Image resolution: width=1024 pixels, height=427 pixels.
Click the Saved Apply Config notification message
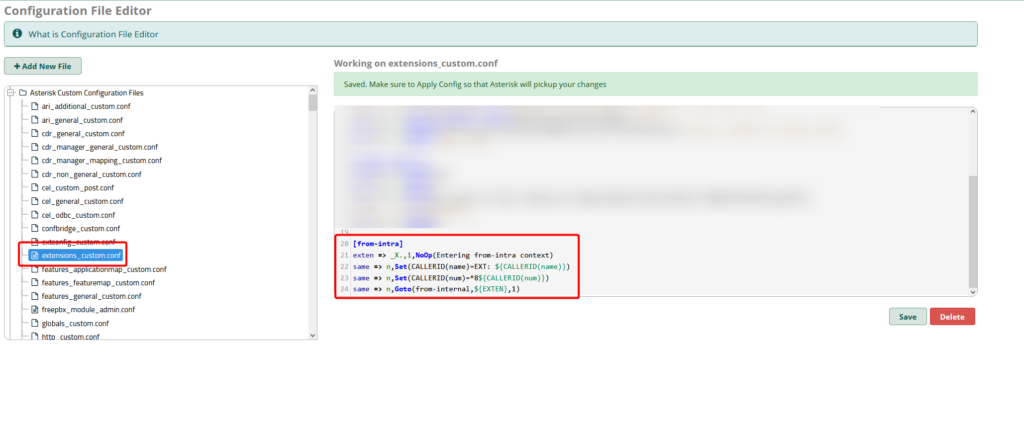click(x=656, y=84)
